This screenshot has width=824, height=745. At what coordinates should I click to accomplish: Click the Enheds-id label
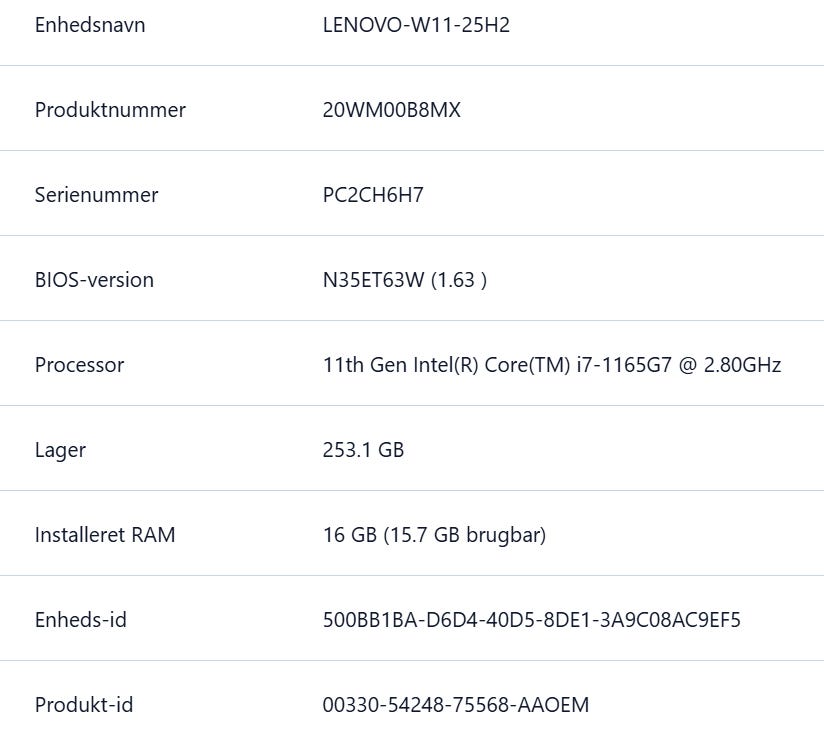click(80, 620)
